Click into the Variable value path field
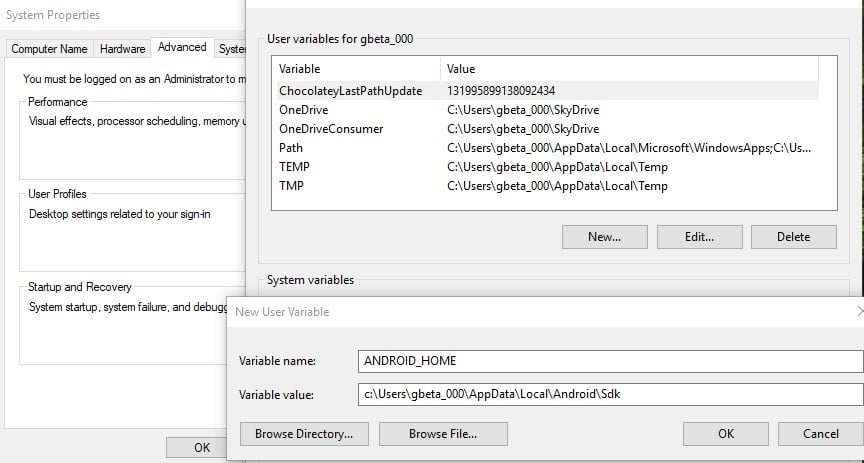Viewport: 864px width, 463px height. tap(609, 395)
